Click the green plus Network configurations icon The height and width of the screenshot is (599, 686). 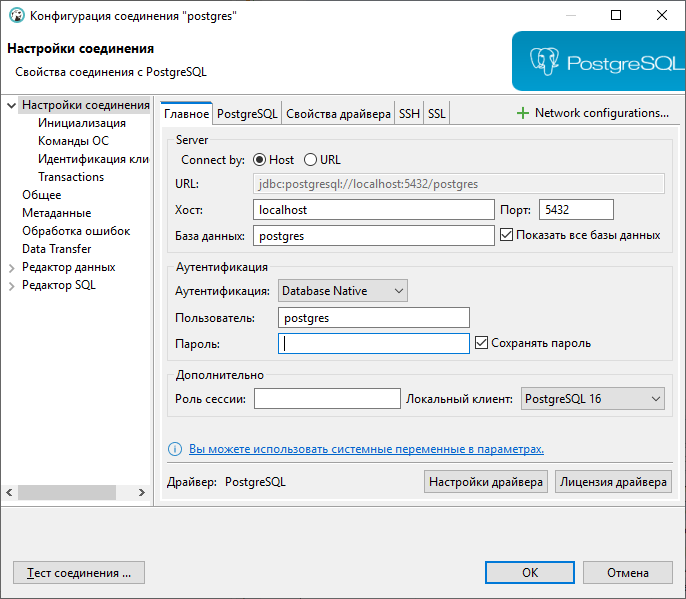(522, 113)
